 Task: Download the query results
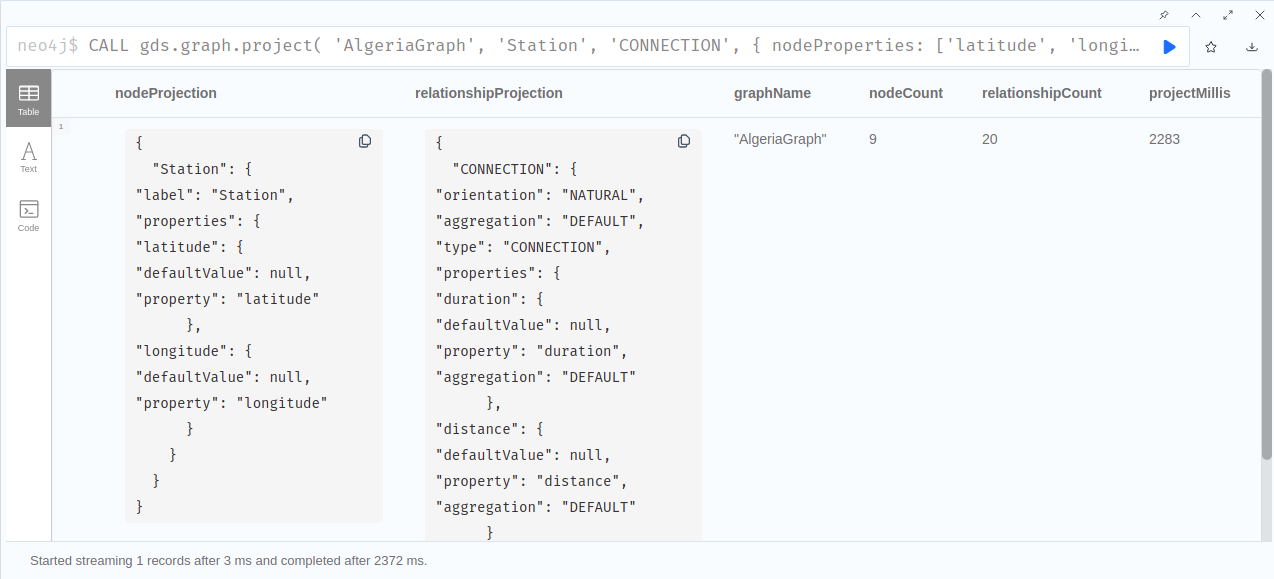pyautogui.click(x=1251, y=46)
